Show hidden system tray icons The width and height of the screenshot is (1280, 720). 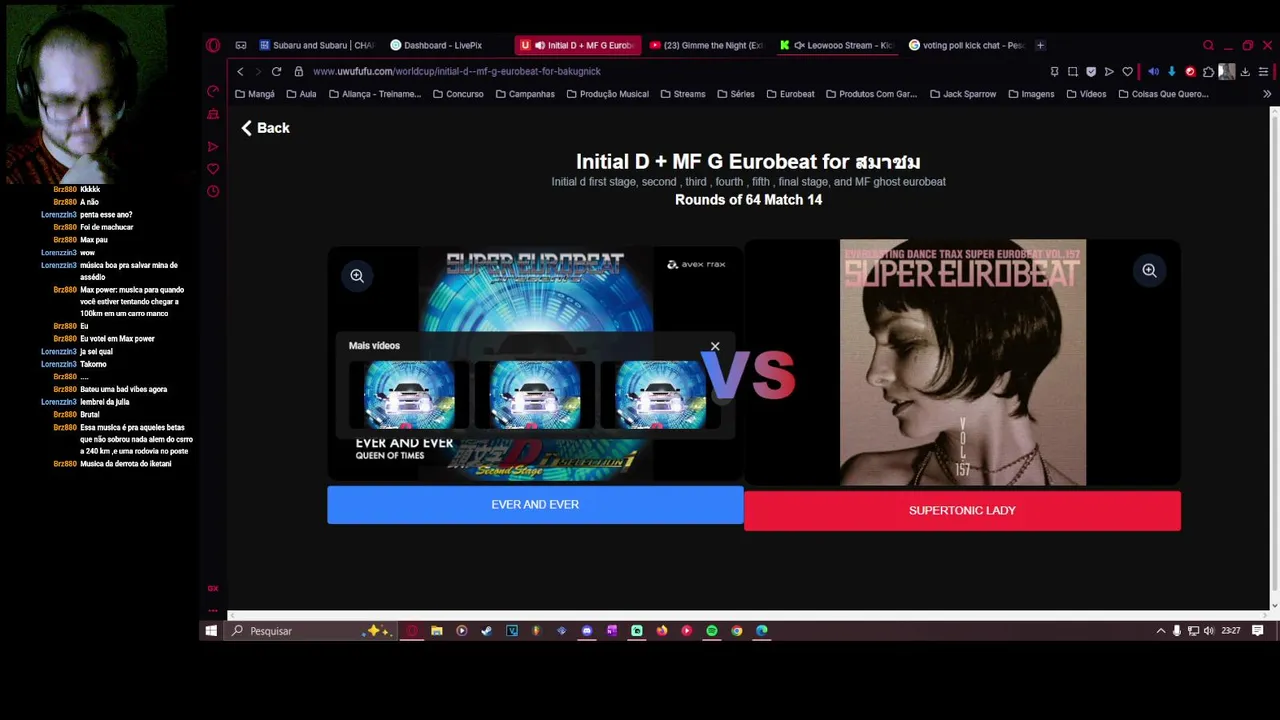[1160, 631]
